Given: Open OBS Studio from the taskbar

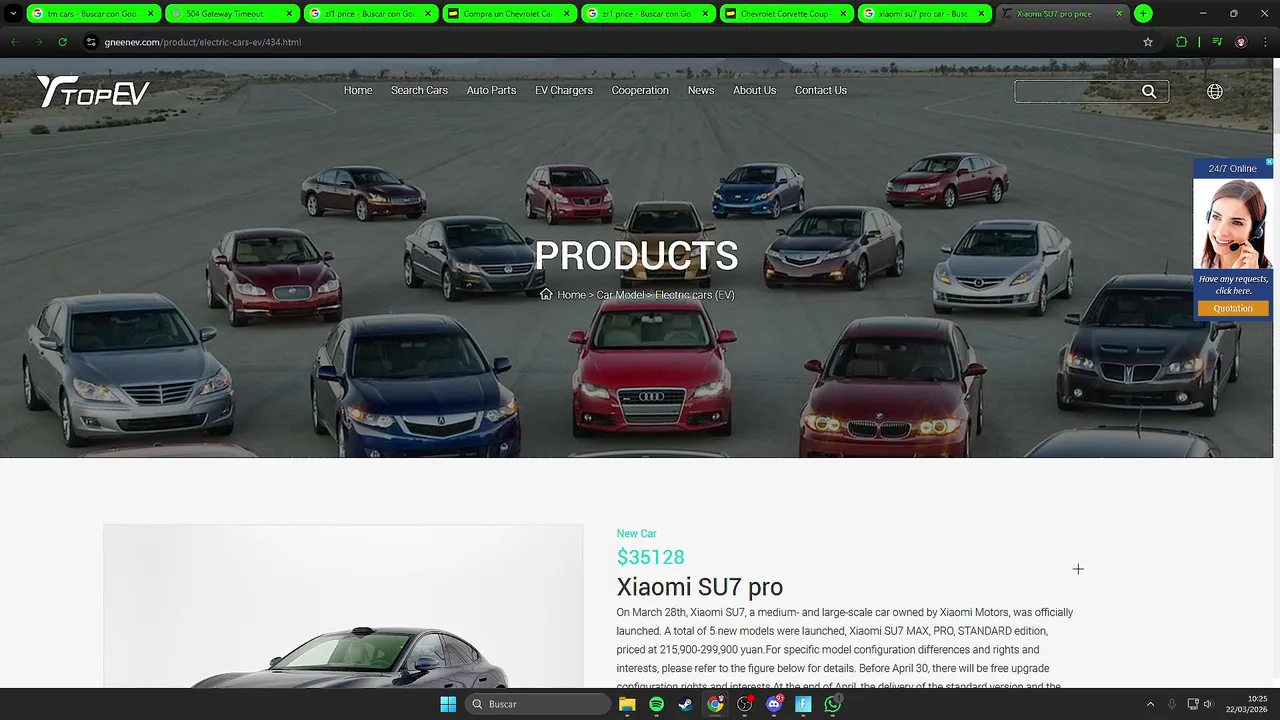Looking at the screenshot, I should [x=744, y=704].
